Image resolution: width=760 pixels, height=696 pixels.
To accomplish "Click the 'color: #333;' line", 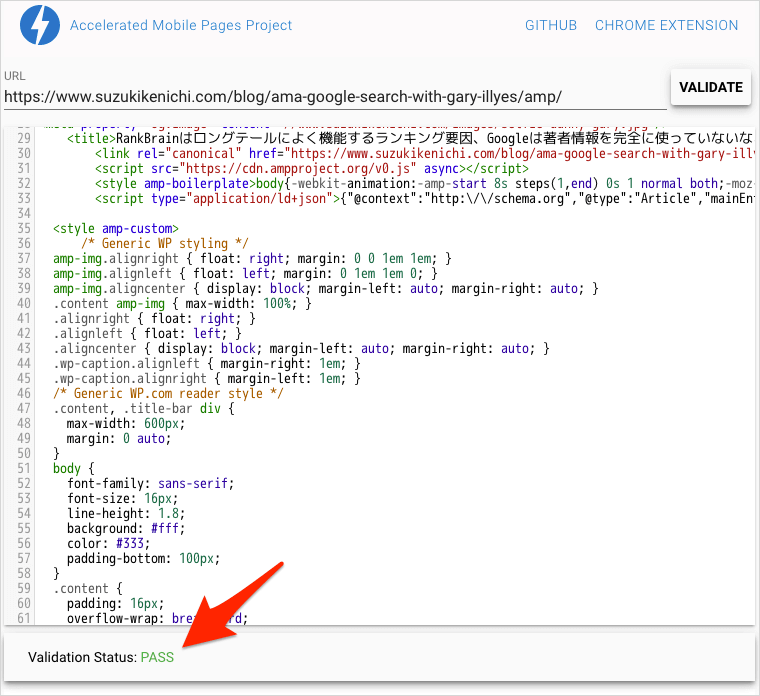I will (109, 544).
